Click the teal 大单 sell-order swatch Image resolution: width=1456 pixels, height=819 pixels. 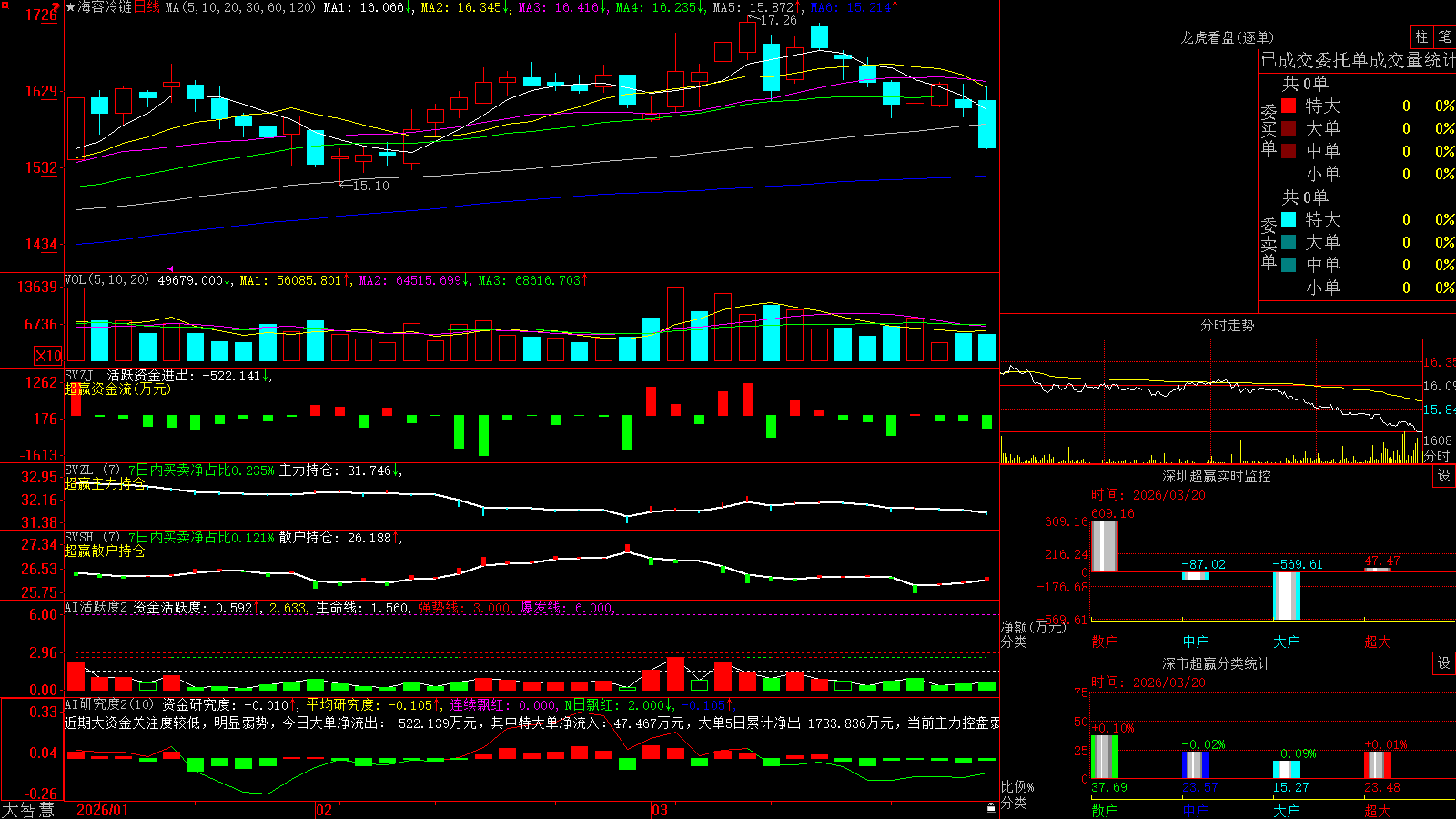1289,242
